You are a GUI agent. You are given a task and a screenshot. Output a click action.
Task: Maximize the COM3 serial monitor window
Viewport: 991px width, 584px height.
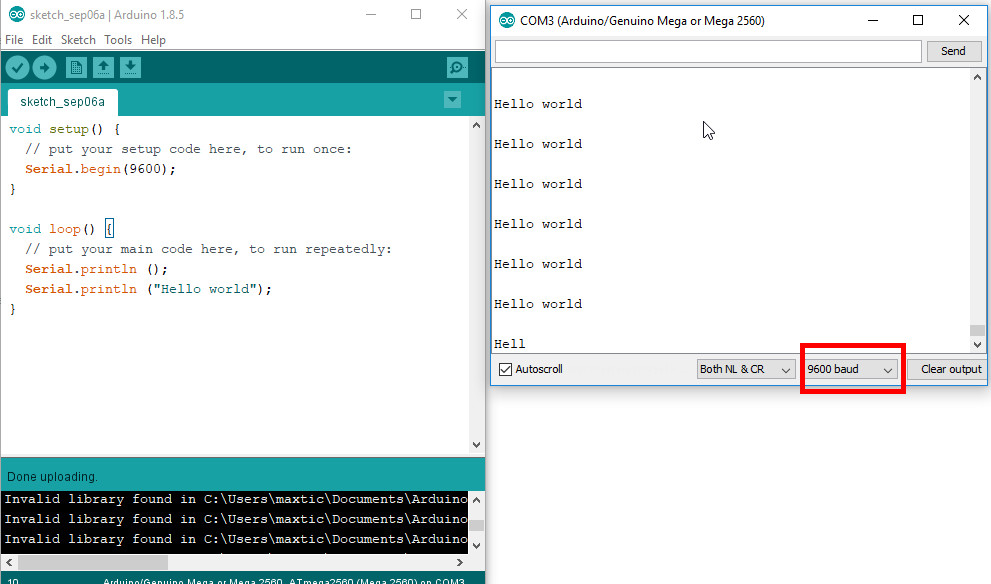coord(918,20)
